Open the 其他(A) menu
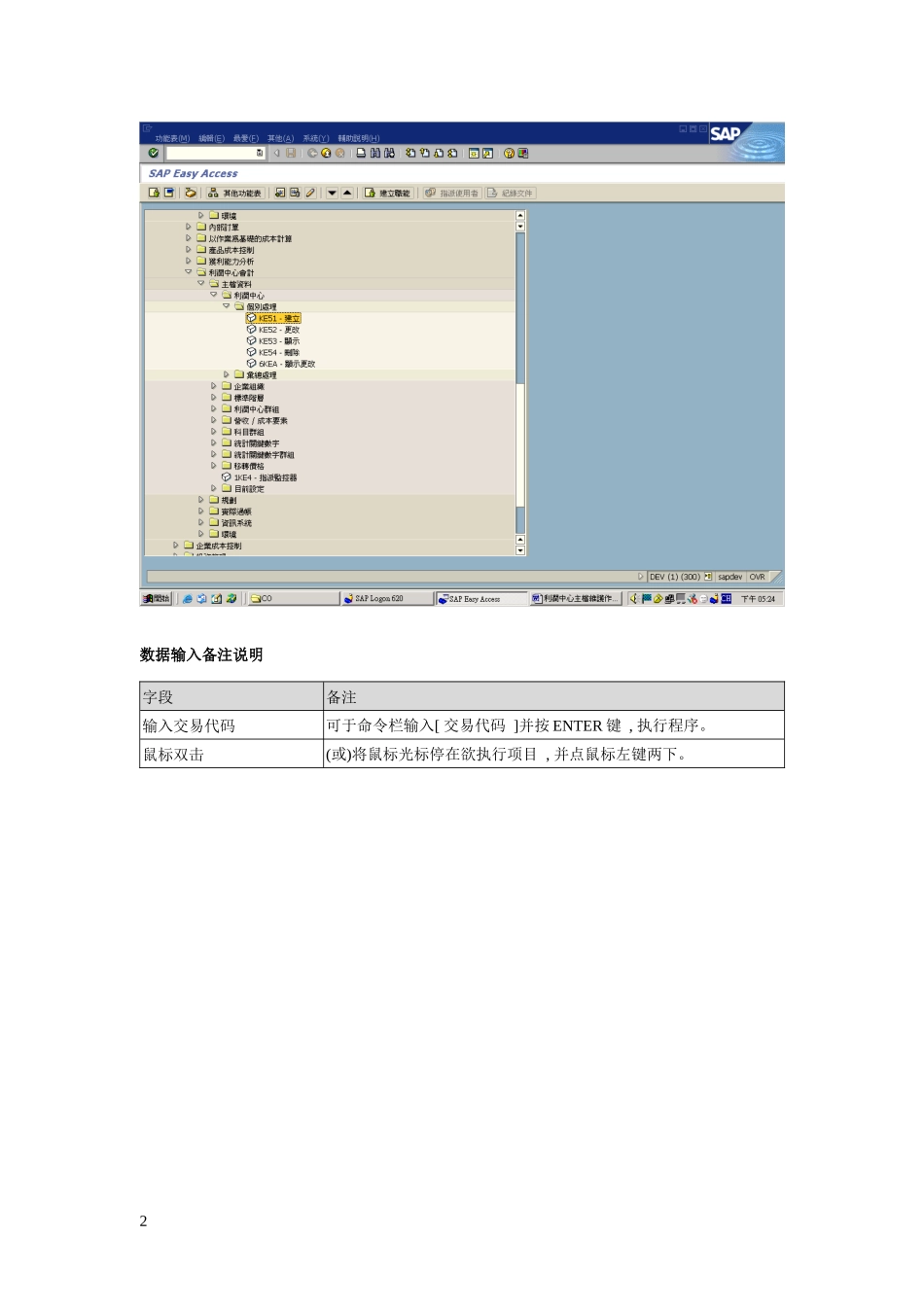The image size is (924, 1307). pos(280,138)
